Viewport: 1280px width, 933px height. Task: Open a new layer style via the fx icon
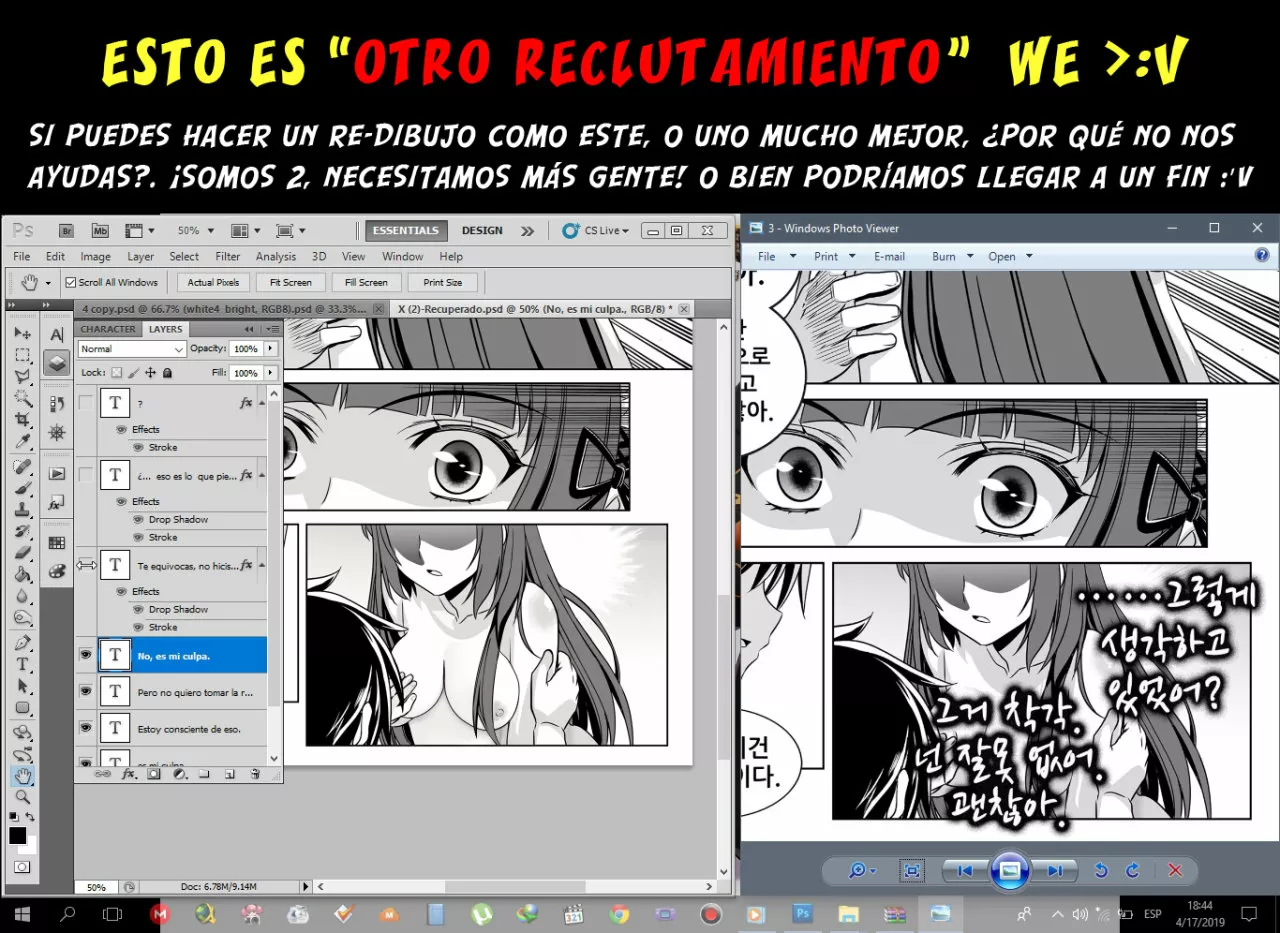click(129, 774)
